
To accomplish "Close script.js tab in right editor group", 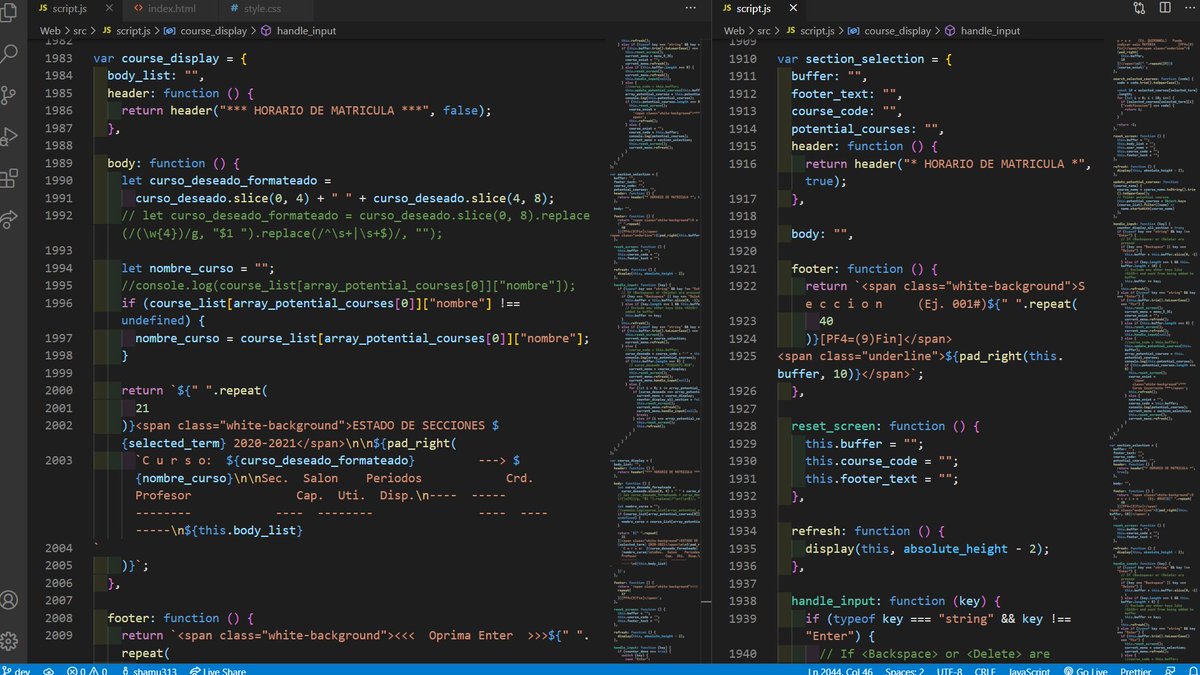I will (x=794, y=8).
